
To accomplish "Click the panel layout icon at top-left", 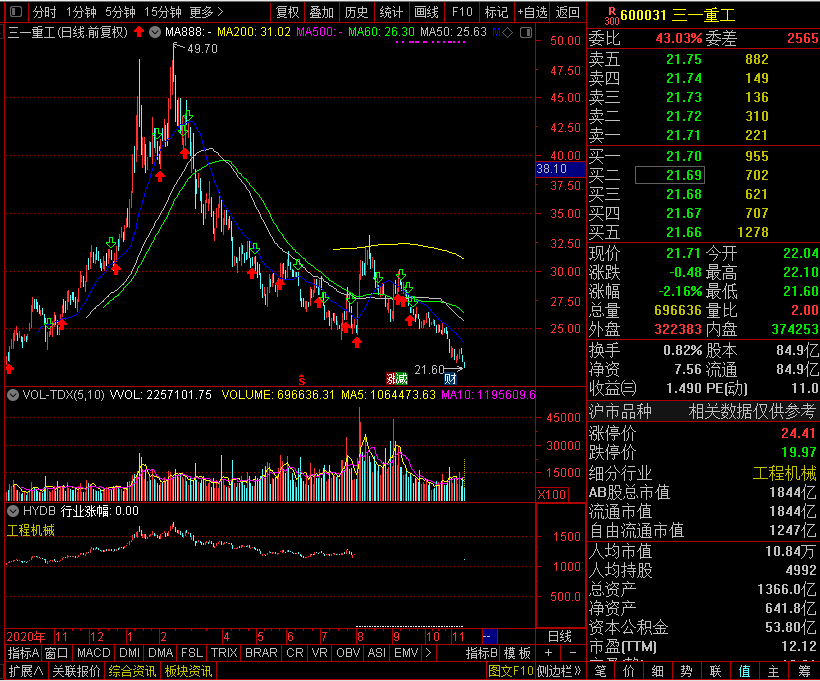I will click(14, 12).
